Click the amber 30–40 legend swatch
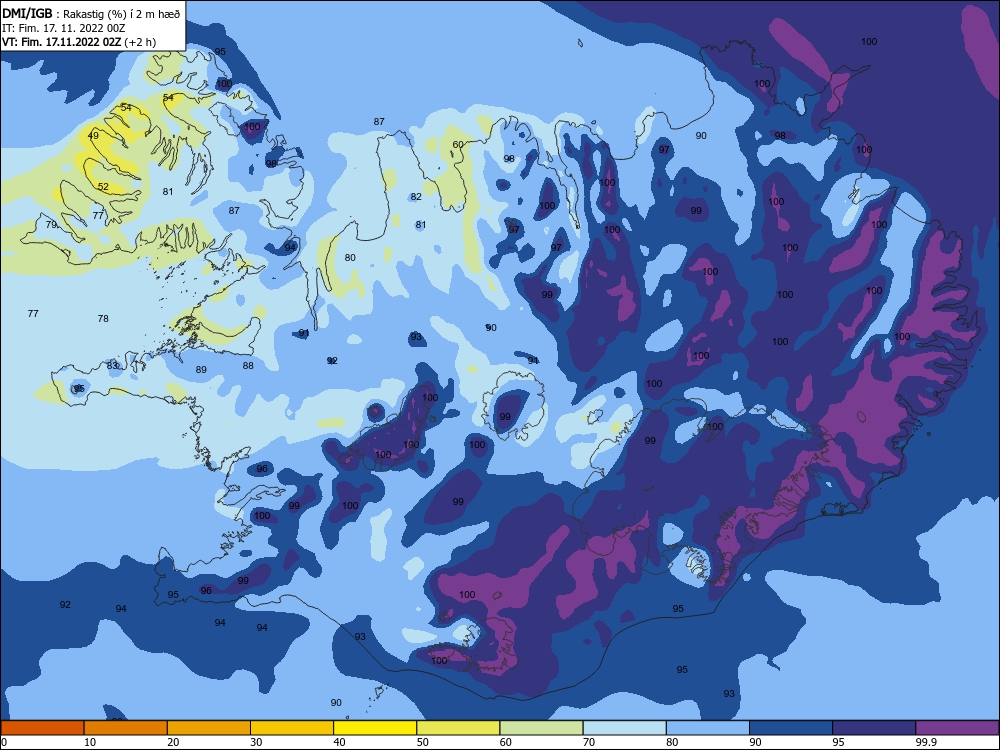 click(x=292, y=728)
